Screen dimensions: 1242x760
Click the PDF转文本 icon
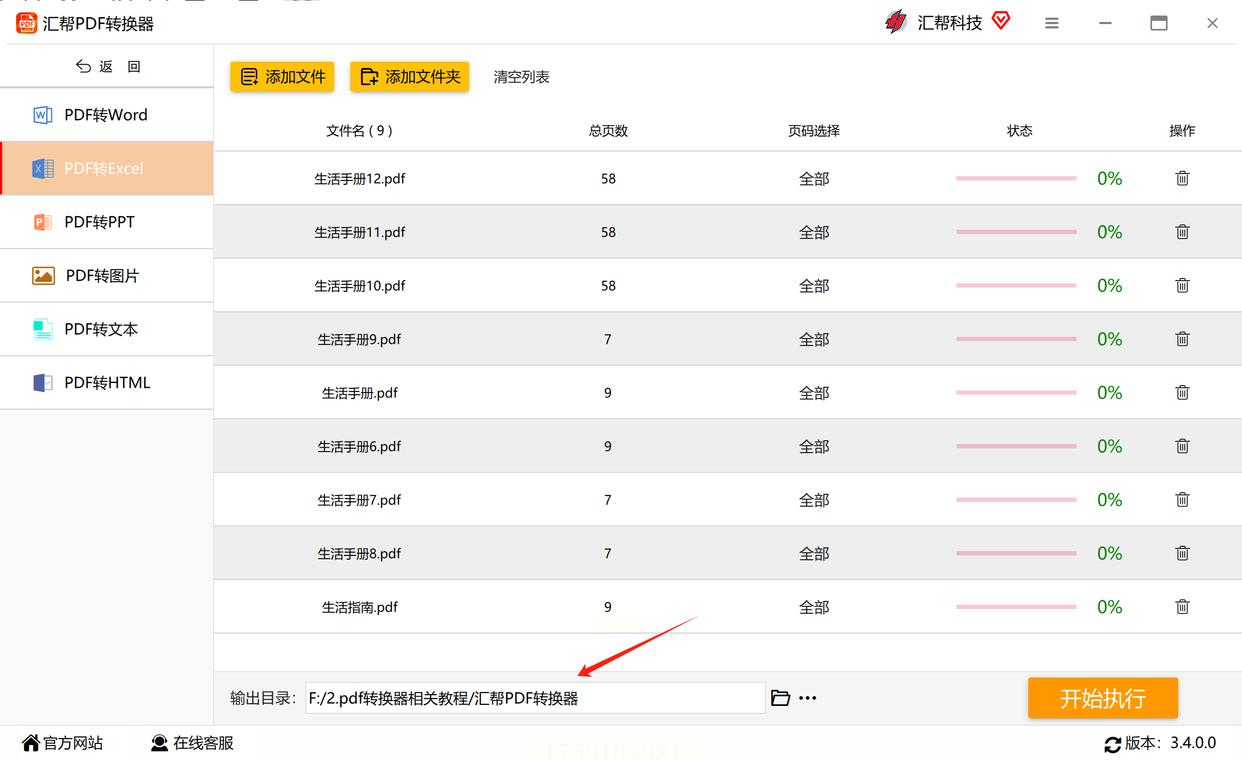click(x=43, y=329)
